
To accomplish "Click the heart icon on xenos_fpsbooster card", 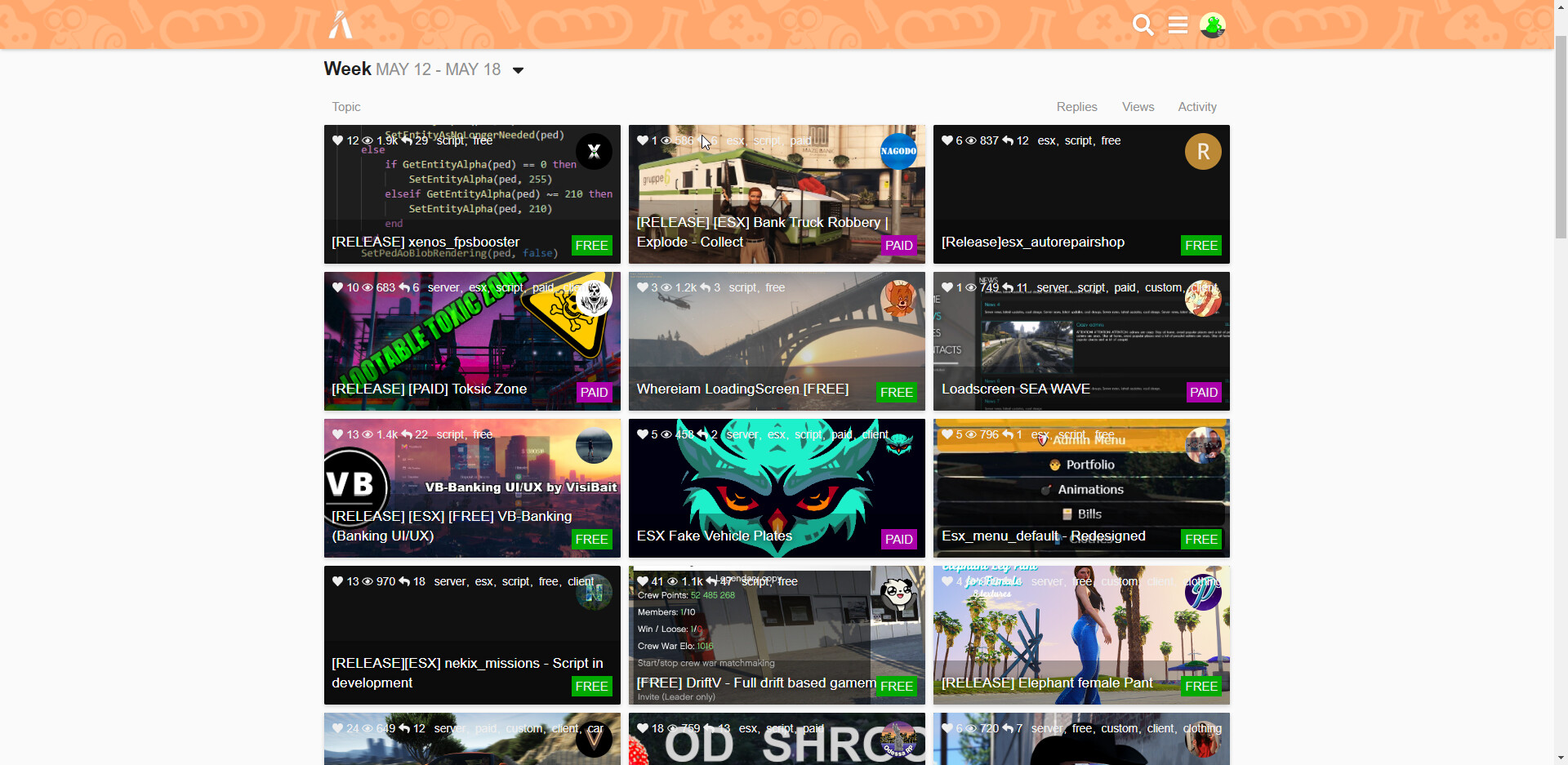I will 337,140.
